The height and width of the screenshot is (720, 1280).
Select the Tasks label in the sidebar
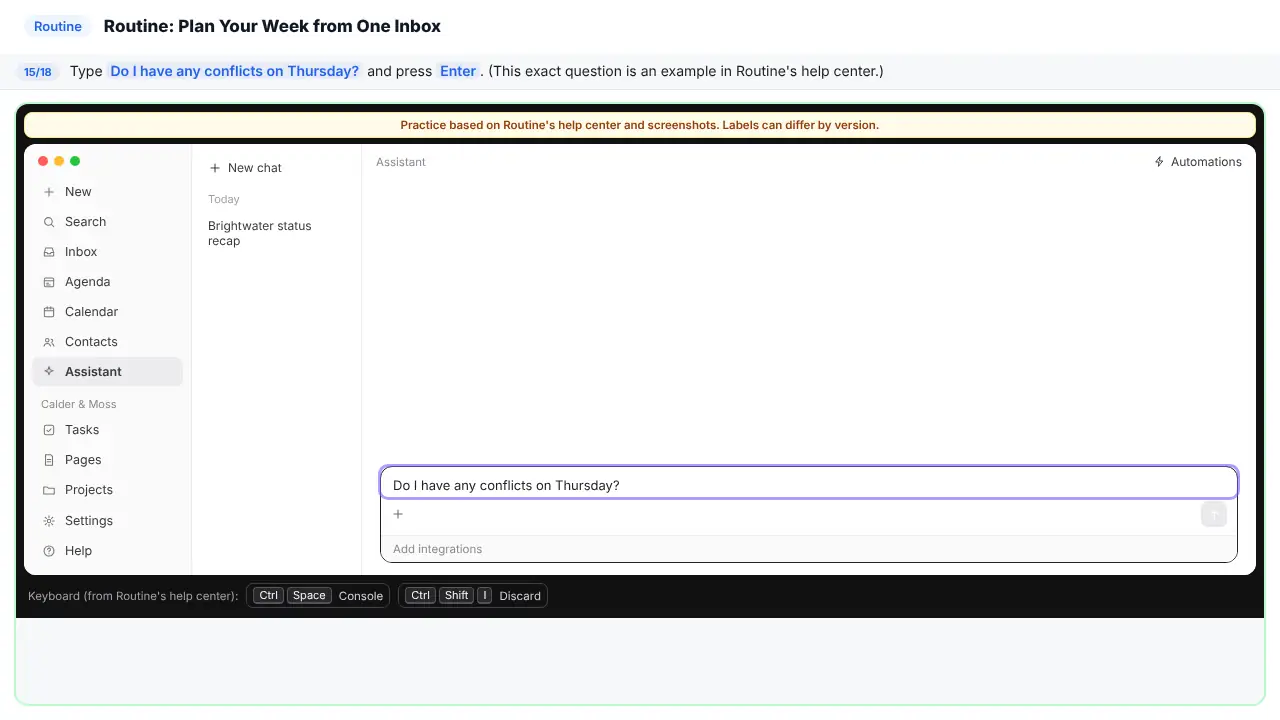pos(82,430)
